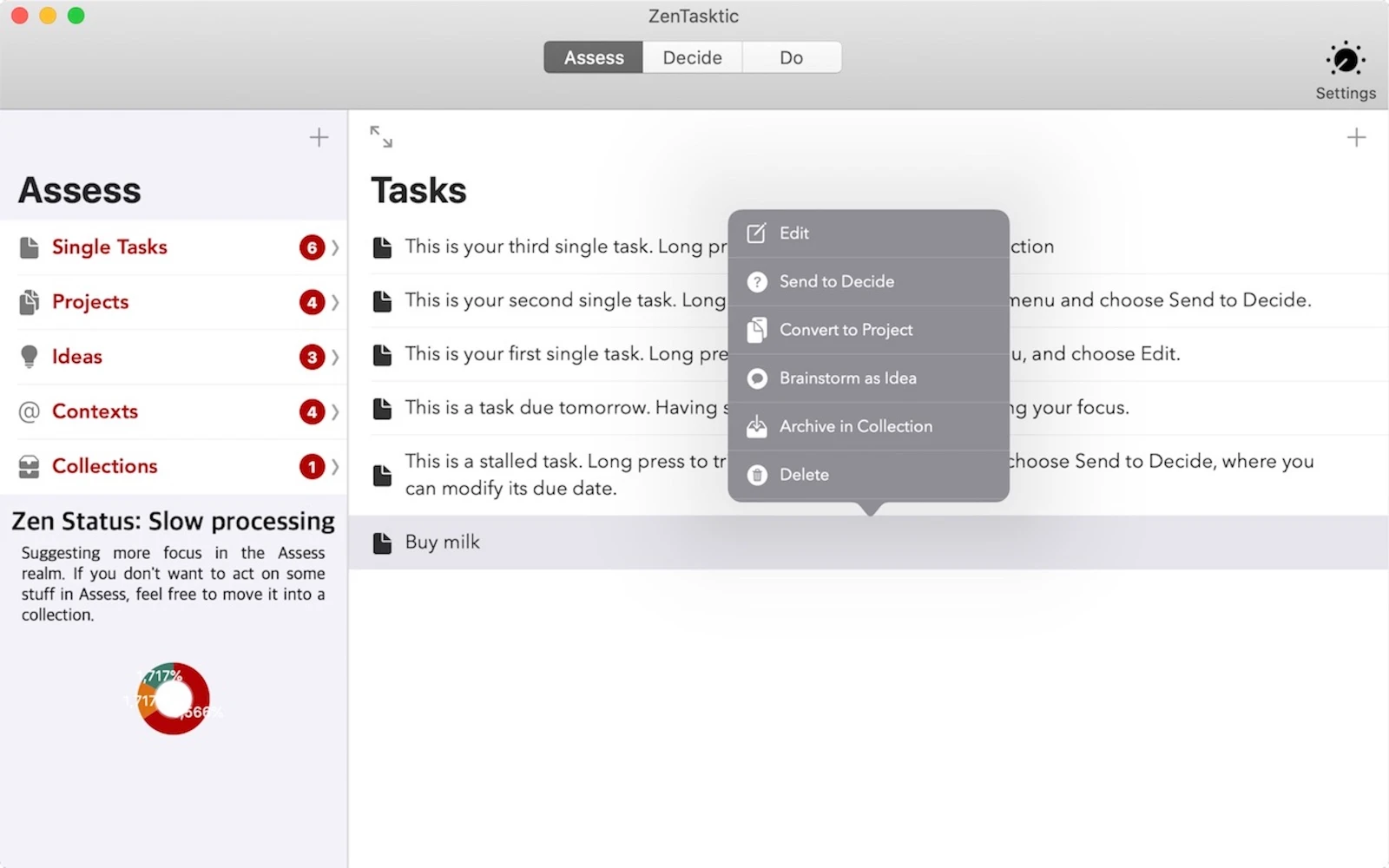The height and width of the screenshot is (868, 1389).
Task: Open the Collections list
Action: coord(174,466)
